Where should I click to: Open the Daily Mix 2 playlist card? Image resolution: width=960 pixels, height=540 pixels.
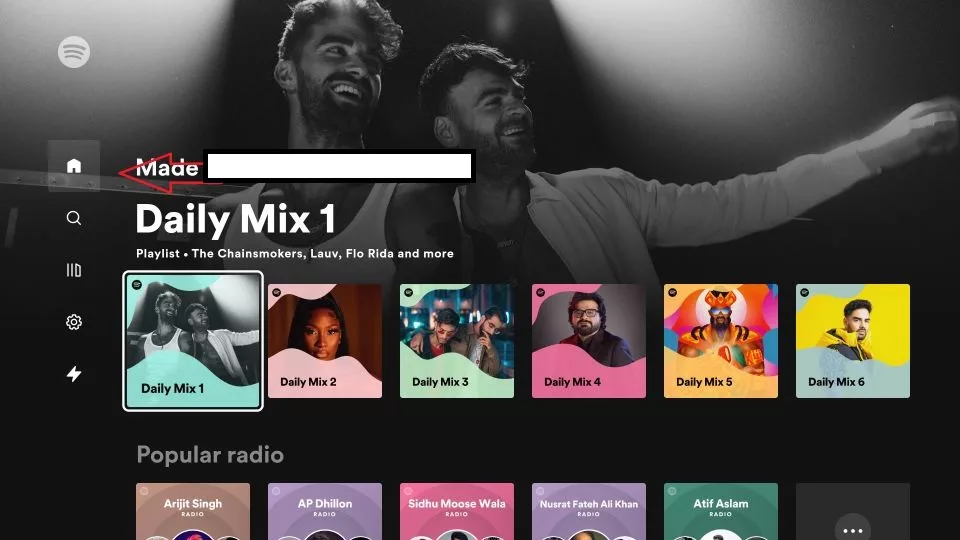click(x=325, y=341)
